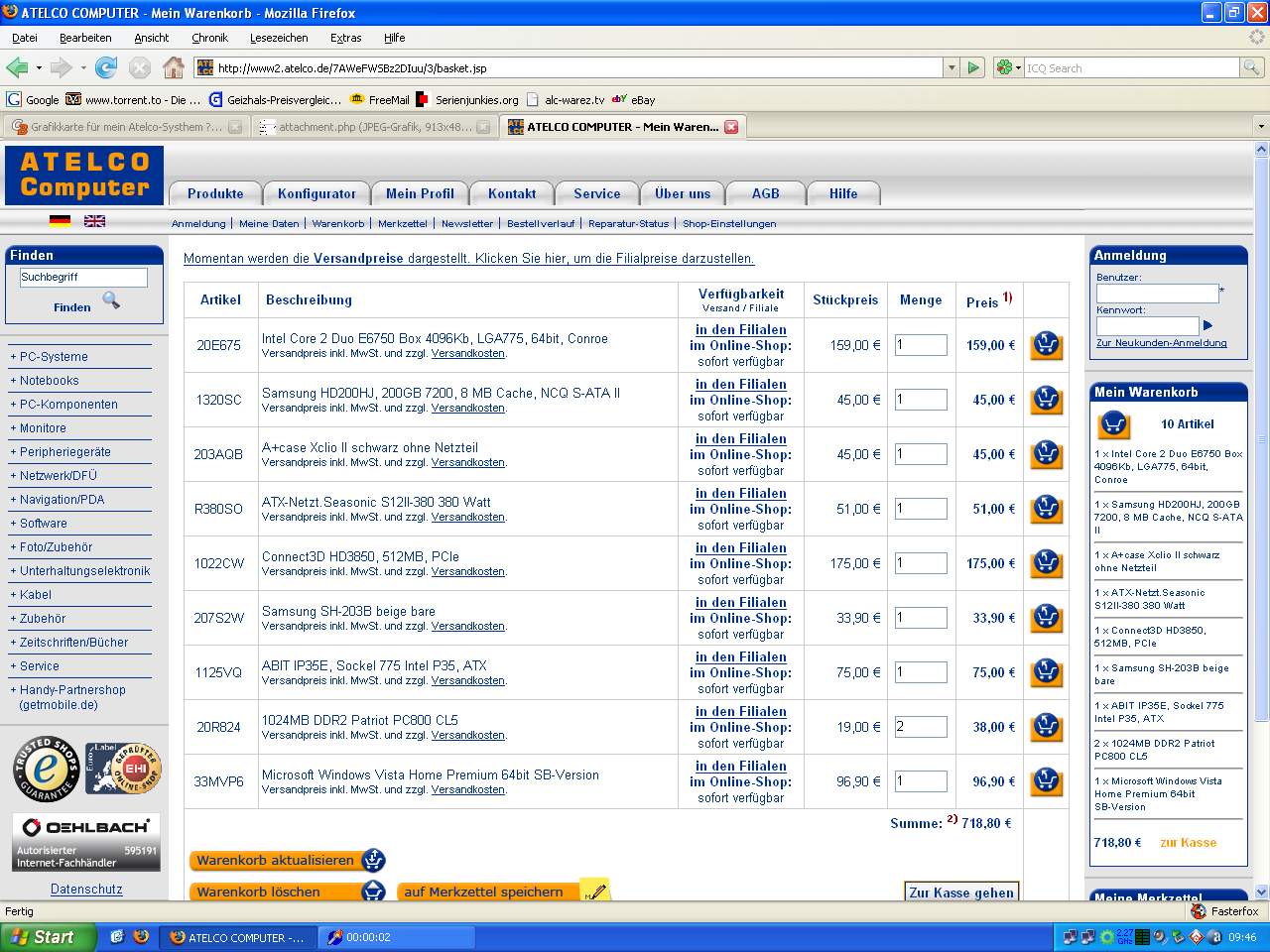Open the eBay bookmark
Screen dimensions: 1270x952
(x=633, y=99)
